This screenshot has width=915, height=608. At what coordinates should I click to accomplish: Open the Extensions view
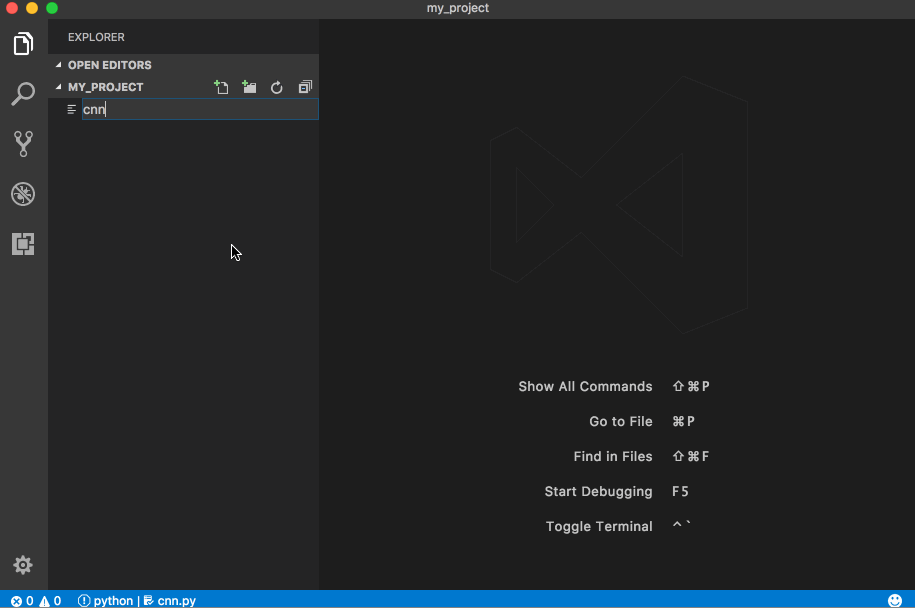tap(23, 243)
